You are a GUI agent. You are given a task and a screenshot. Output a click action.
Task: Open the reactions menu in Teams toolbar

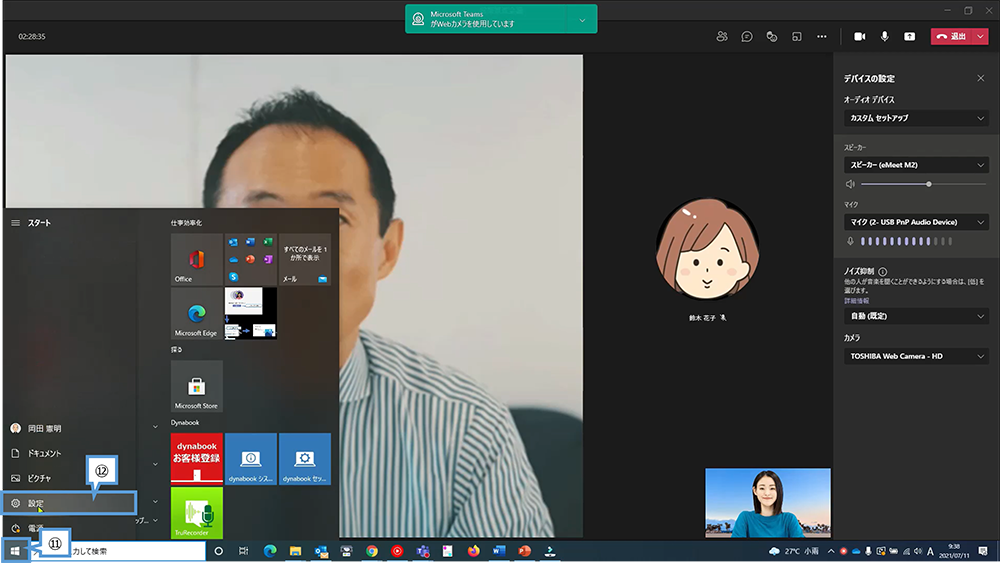(772, 36)
